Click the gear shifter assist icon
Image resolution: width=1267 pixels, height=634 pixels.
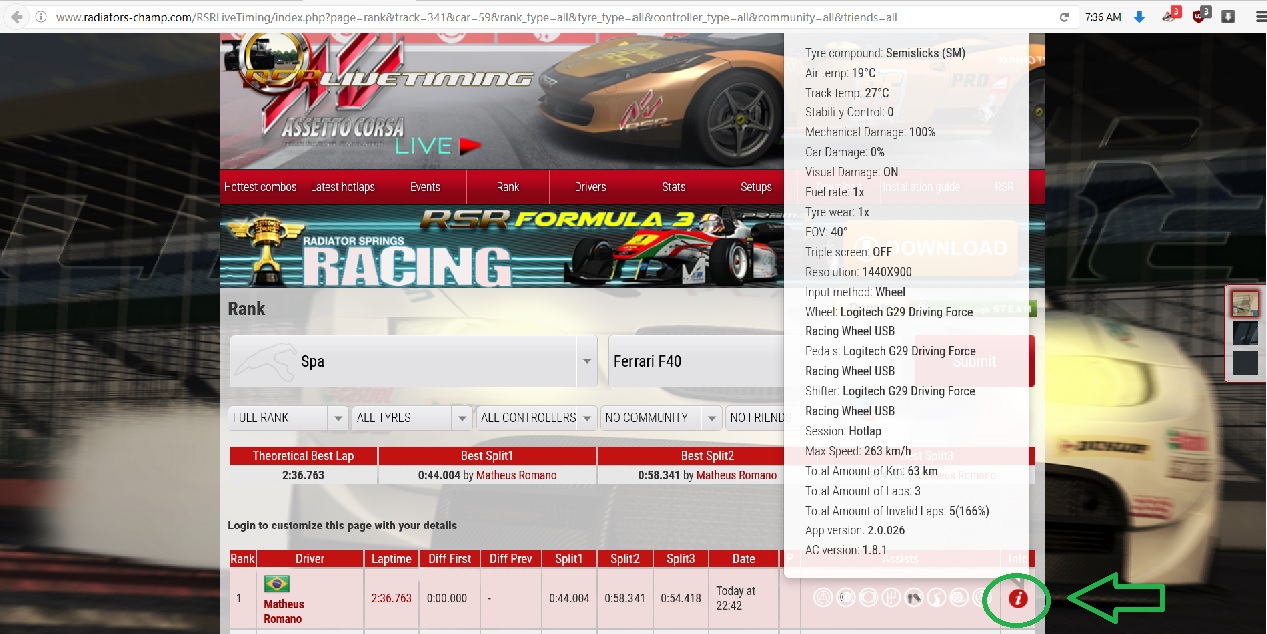(x=891, y=598)
